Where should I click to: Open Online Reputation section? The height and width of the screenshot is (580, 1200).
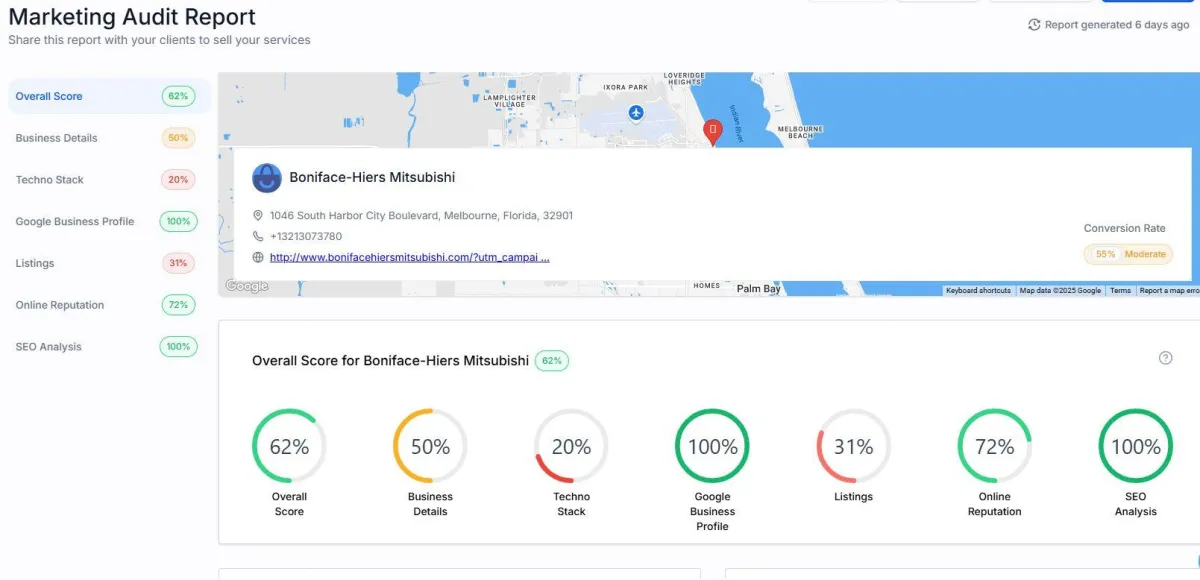tap(109, 305)
